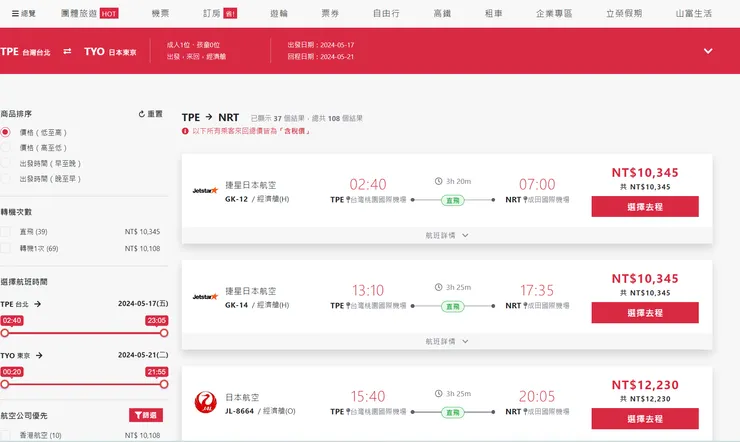The height and width of the screenshot is (442, 740).
Task: Click the TYO 日本東京 destination field
Action: coord(110,51)
